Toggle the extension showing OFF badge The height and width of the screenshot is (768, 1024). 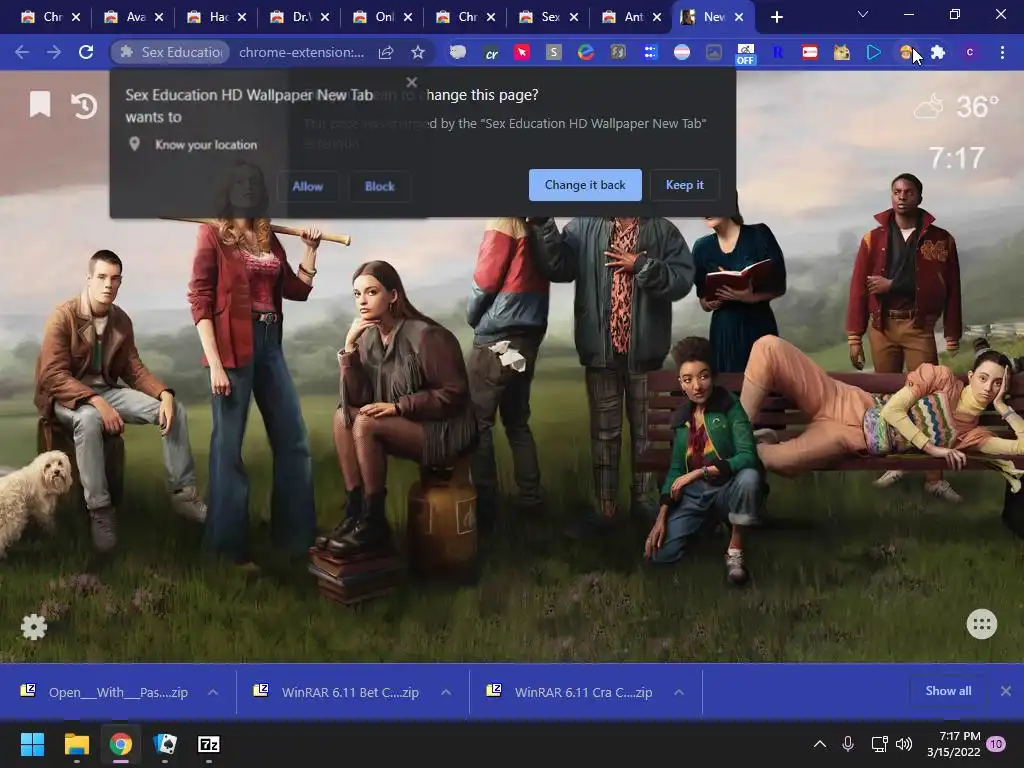coord(745,54)
